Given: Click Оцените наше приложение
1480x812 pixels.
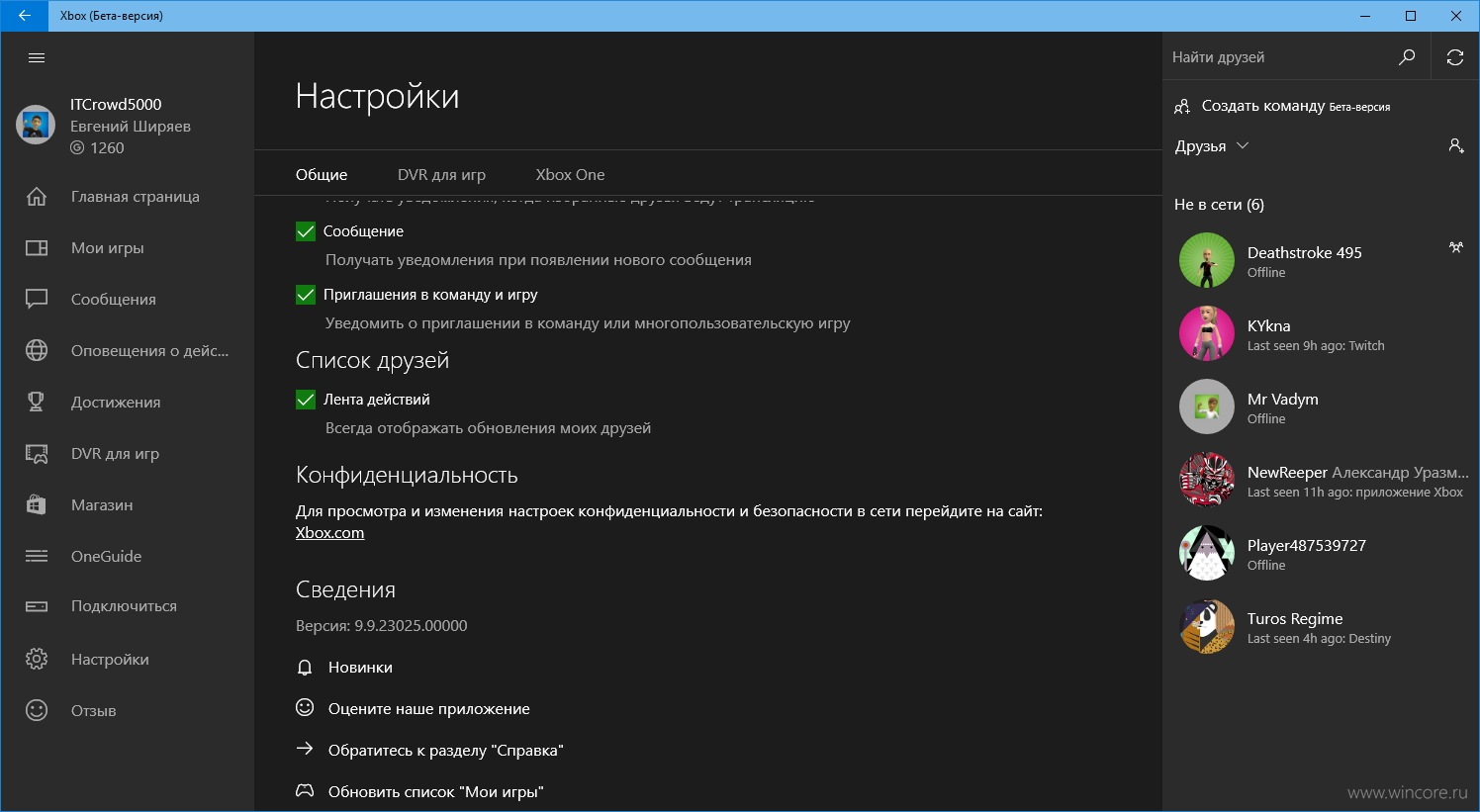Looking at the screenshot, I should 413,709.
